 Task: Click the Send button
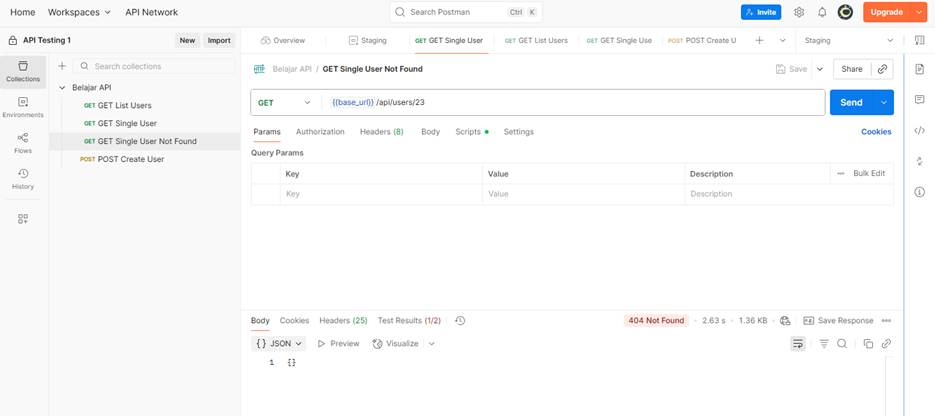[850, 103]
